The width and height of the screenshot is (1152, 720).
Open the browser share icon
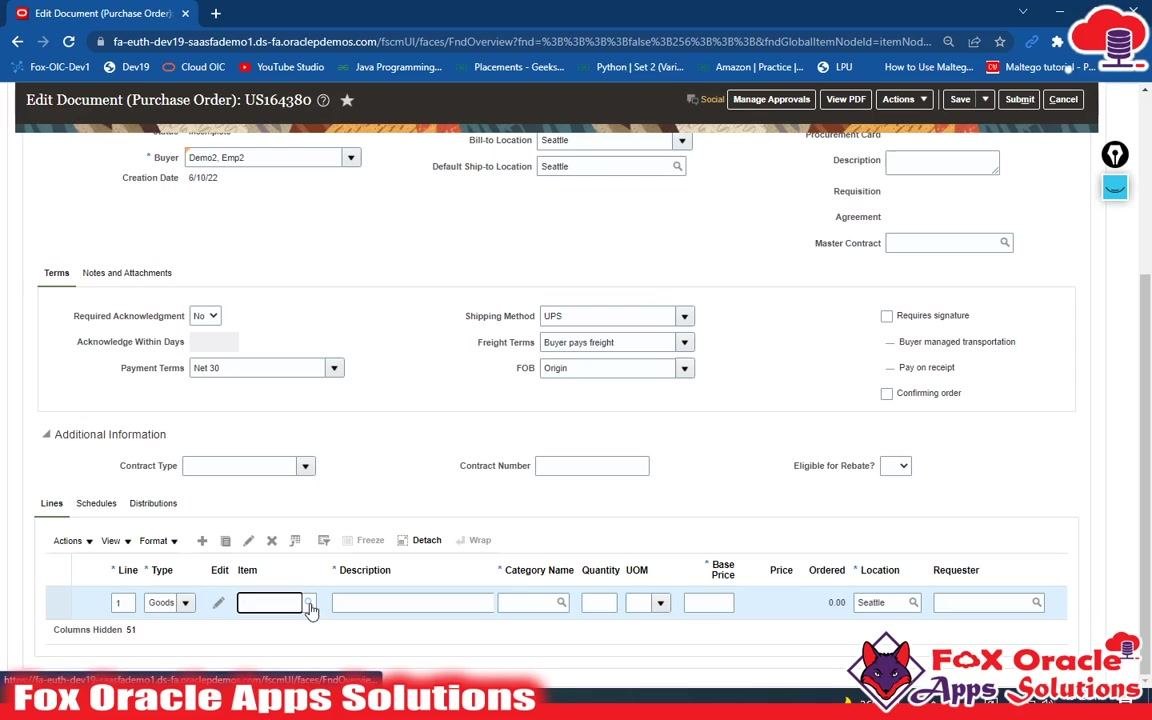974,42
